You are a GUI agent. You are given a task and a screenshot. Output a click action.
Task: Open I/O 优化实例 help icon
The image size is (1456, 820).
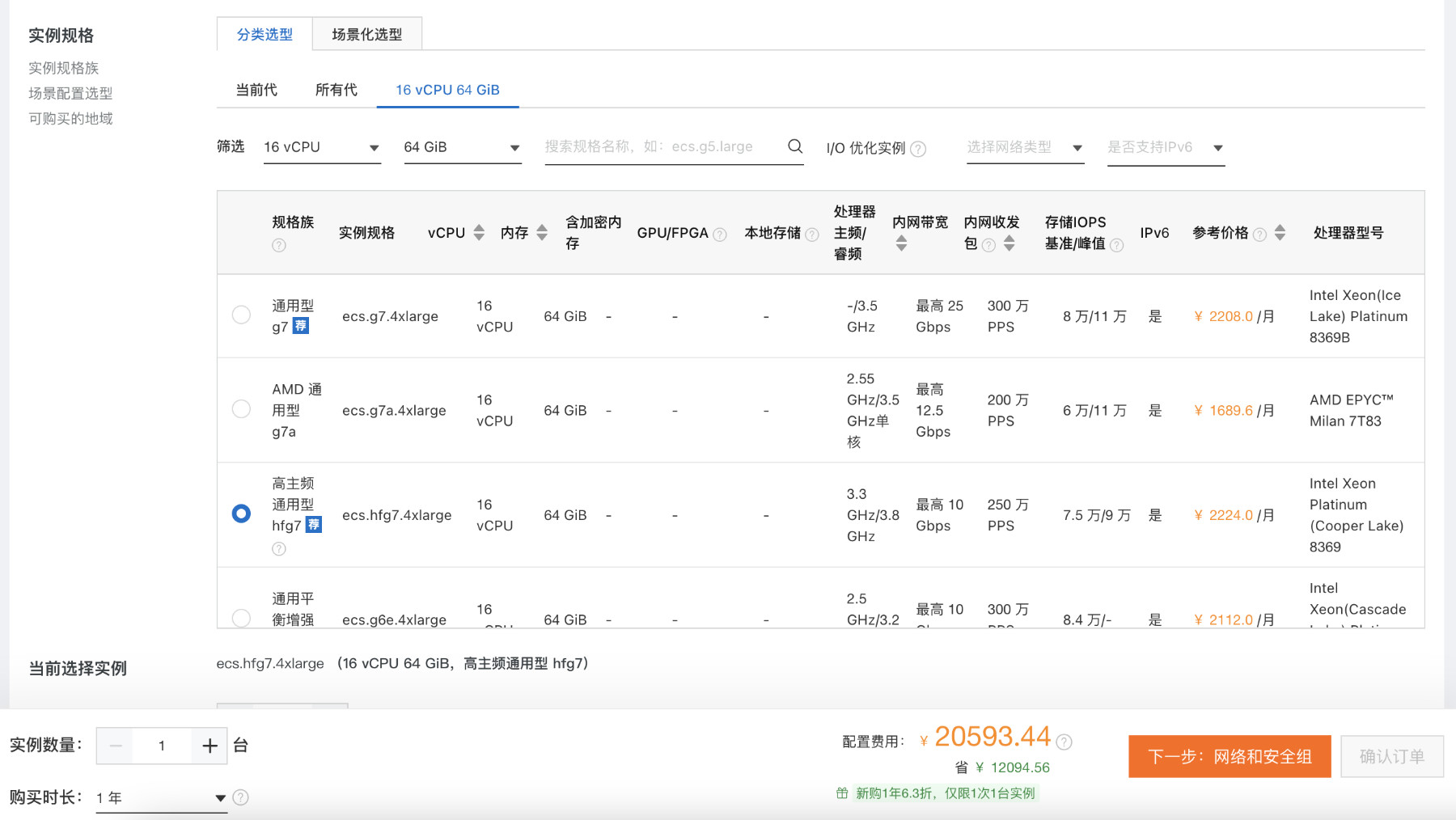point(918,149)
